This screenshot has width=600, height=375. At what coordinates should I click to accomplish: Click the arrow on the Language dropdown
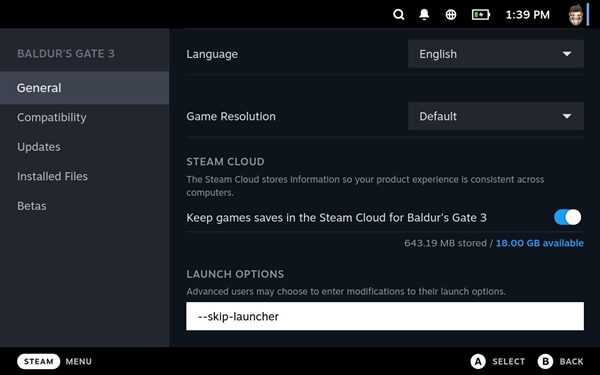(567, 54)
